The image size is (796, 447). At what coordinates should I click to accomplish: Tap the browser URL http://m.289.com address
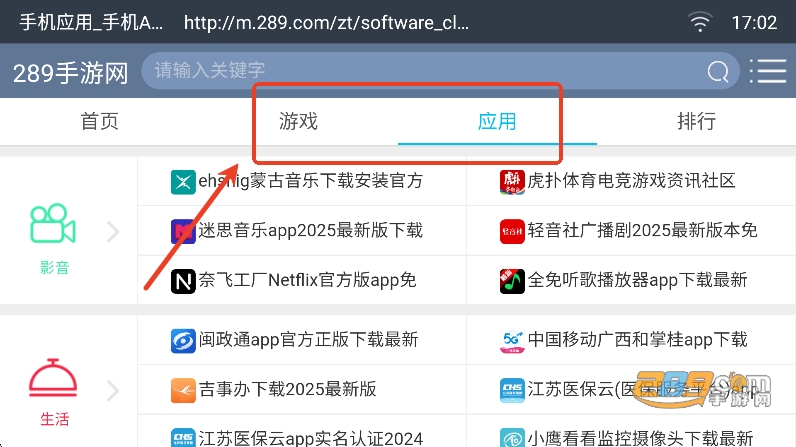click(326, 22)
